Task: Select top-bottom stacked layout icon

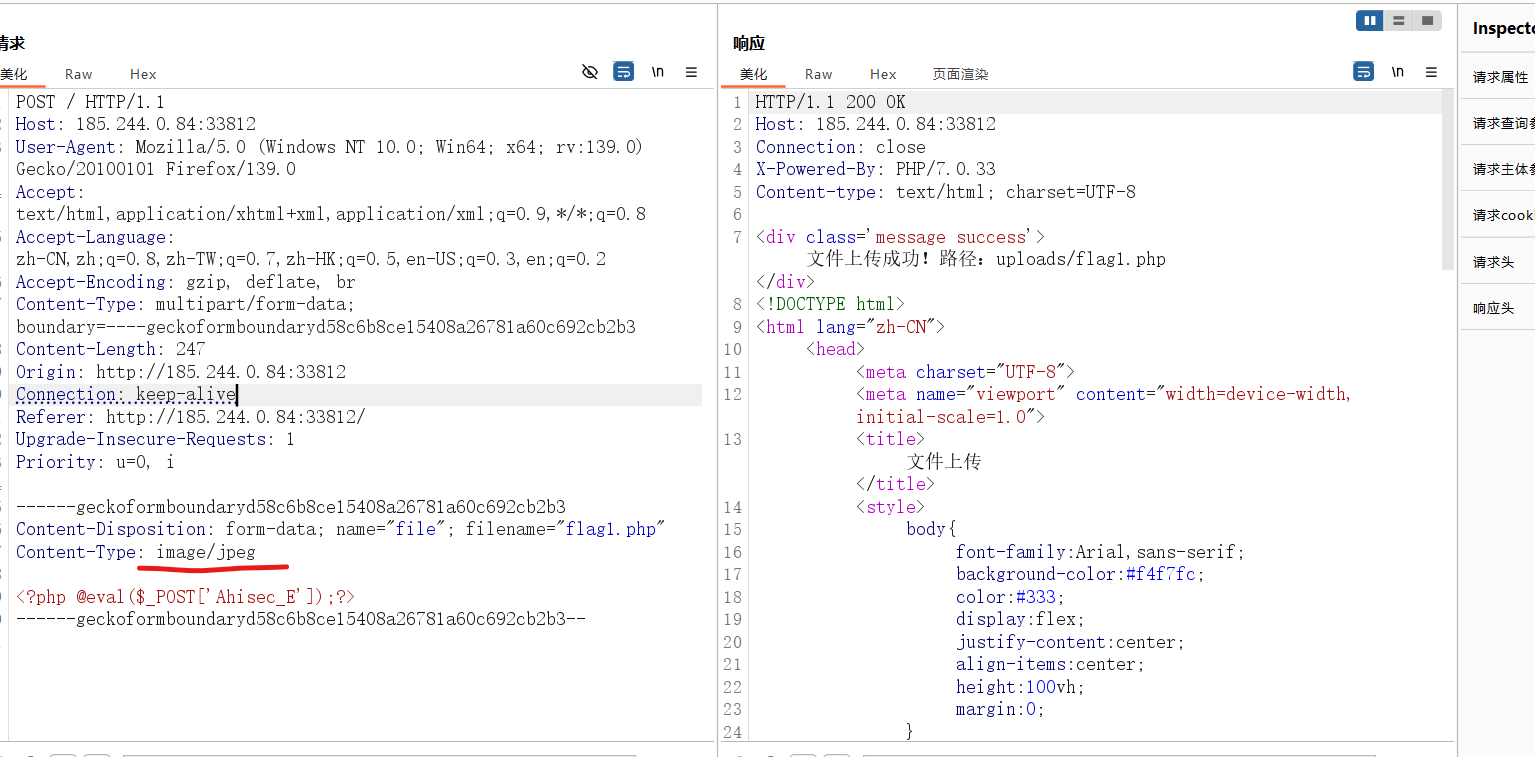Action: (x=1398, y=20)
